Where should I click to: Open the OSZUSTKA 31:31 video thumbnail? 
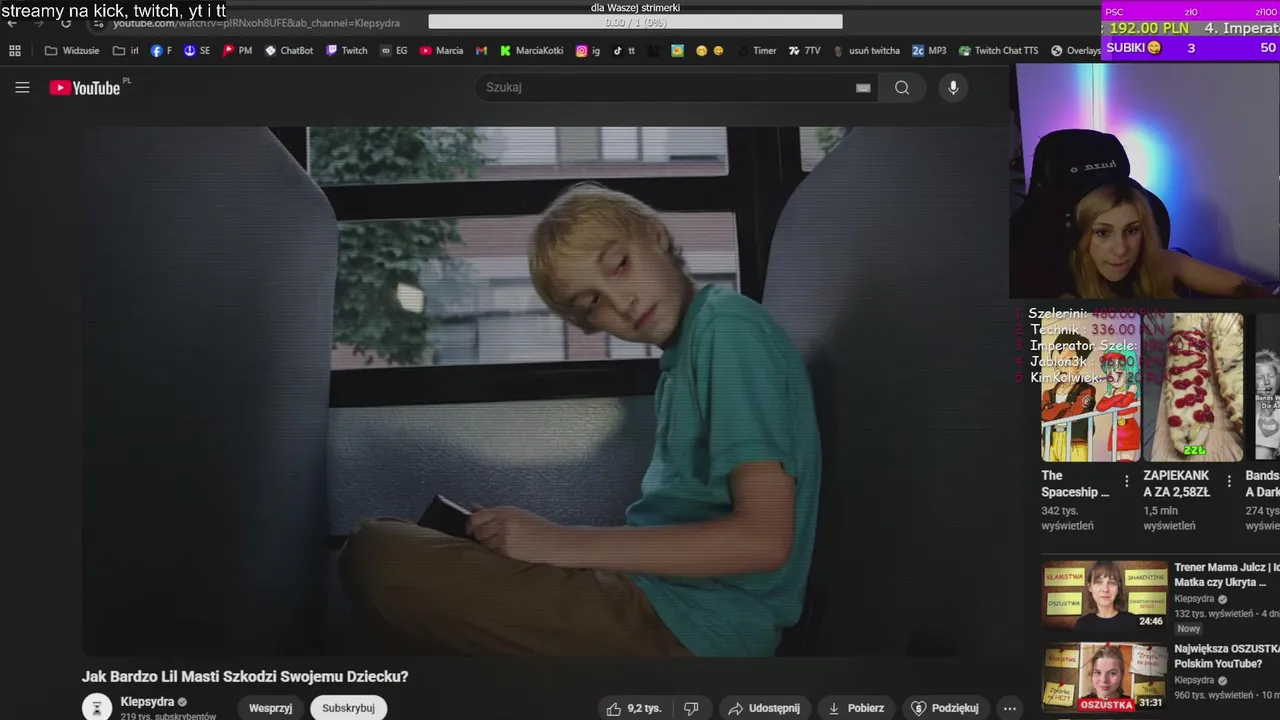(1104, 677)
